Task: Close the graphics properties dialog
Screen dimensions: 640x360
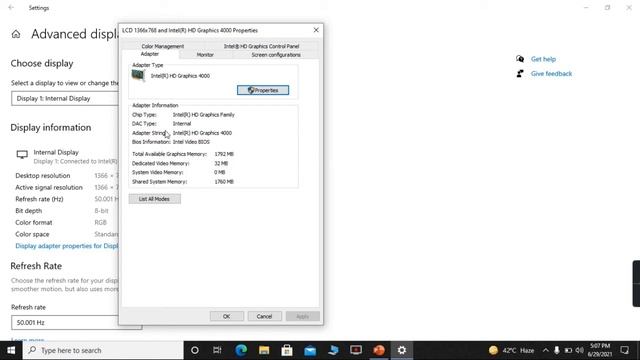Action: pos(316,30)
